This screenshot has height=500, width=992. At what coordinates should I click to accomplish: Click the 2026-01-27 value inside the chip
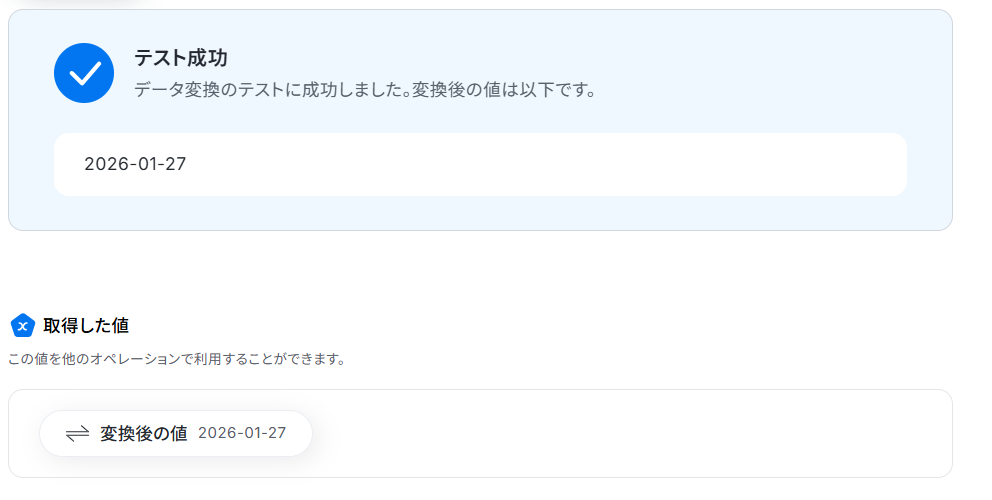(242, 433)
